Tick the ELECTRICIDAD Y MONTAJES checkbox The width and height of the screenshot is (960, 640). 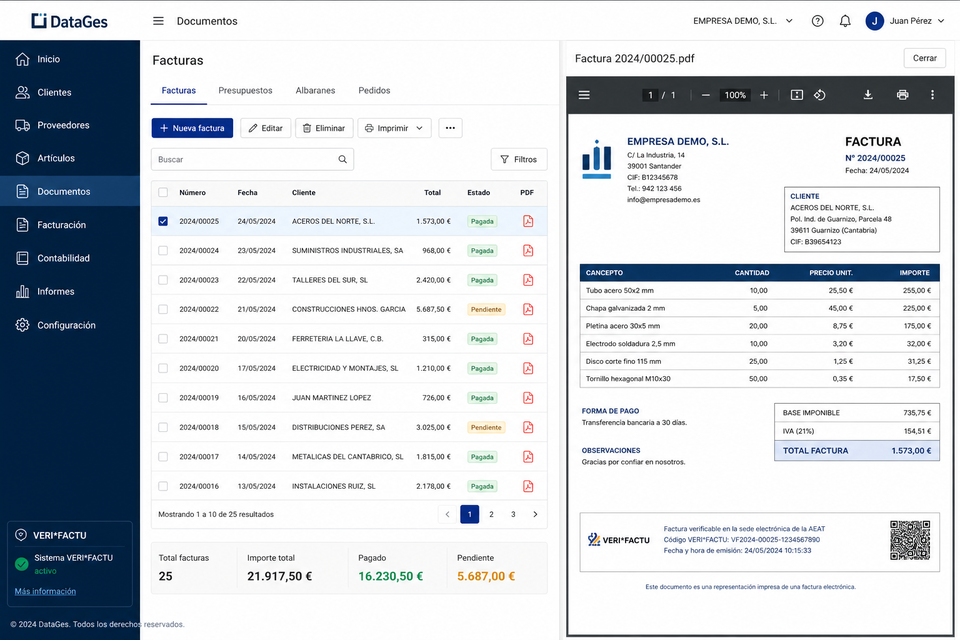tap(163, 368)
